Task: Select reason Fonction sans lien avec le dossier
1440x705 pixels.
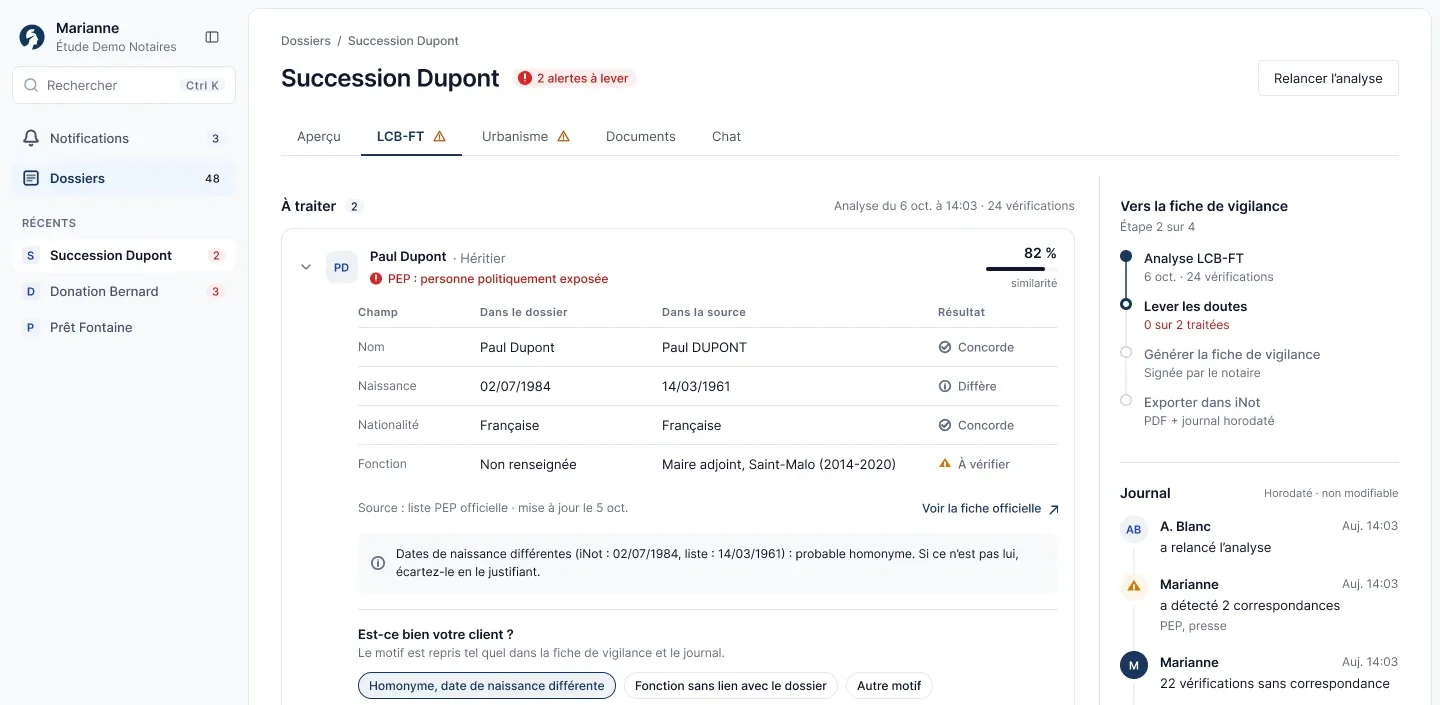Action: [731, 686]
